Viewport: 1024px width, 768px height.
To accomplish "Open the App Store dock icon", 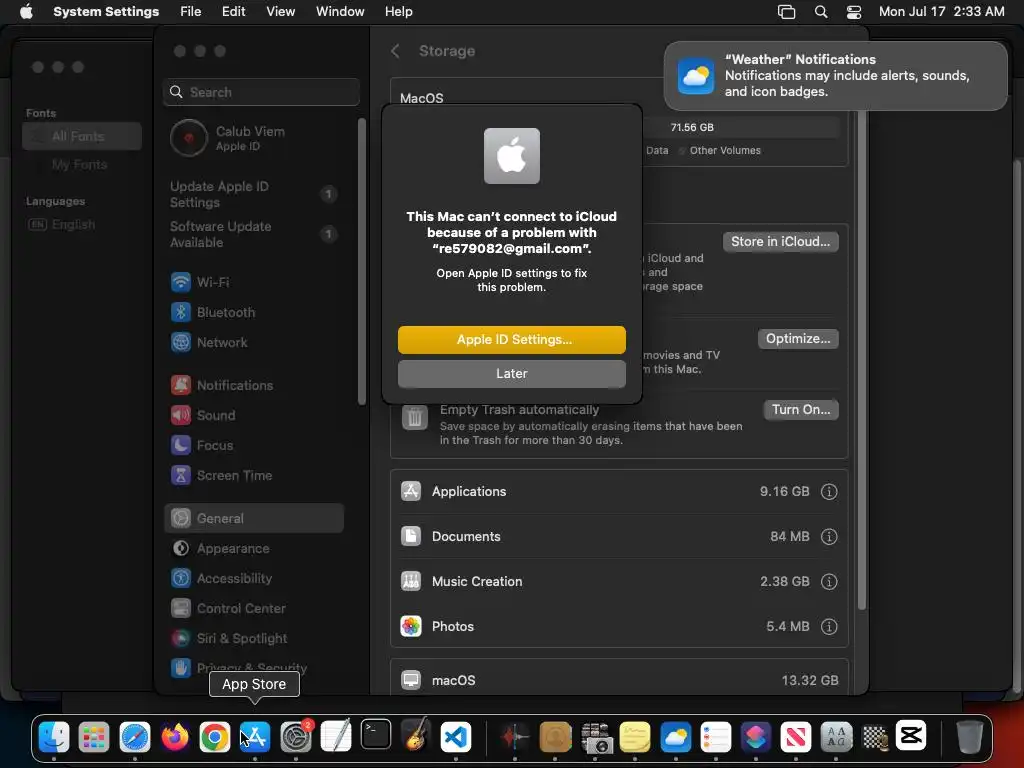I will click(x=255, y=737).
